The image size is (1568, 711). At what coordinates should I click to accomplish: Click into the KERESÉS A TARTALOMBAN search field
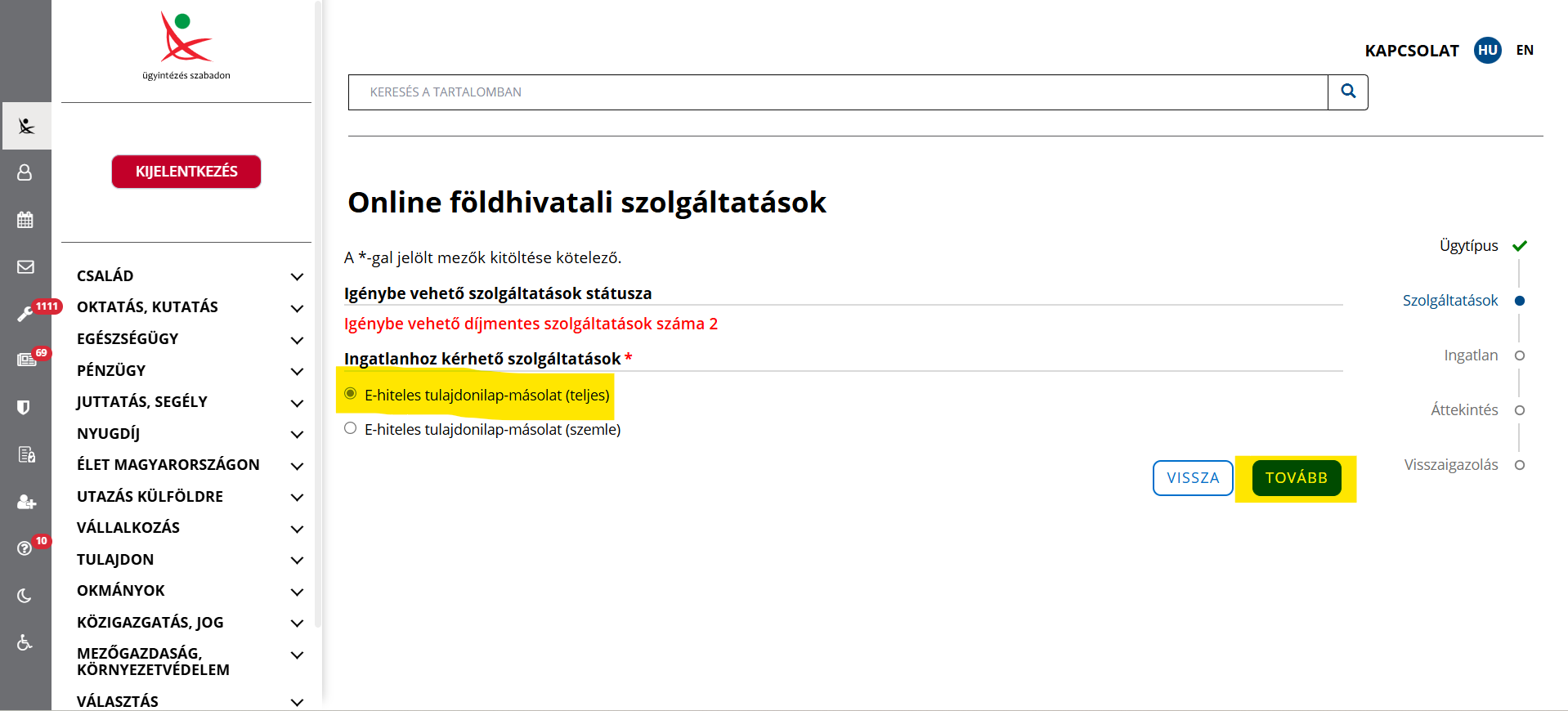click(x=837, y=92)
